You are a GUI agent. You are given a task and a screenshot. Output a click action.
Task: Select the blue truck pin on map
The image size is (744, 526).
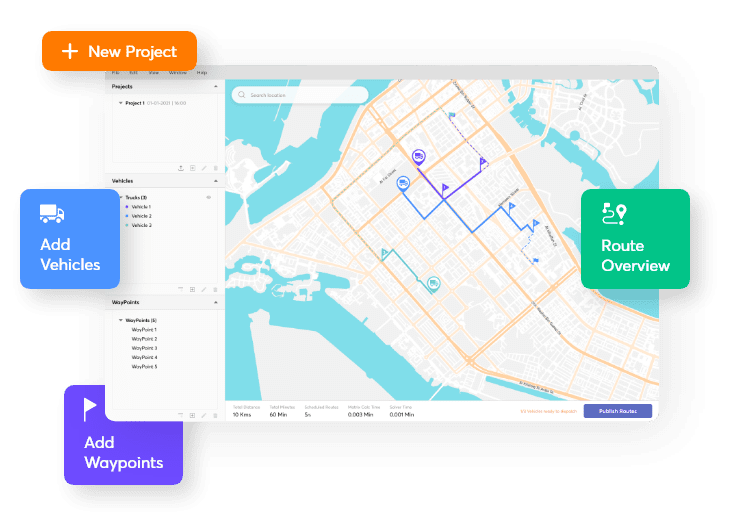[403, 183]
